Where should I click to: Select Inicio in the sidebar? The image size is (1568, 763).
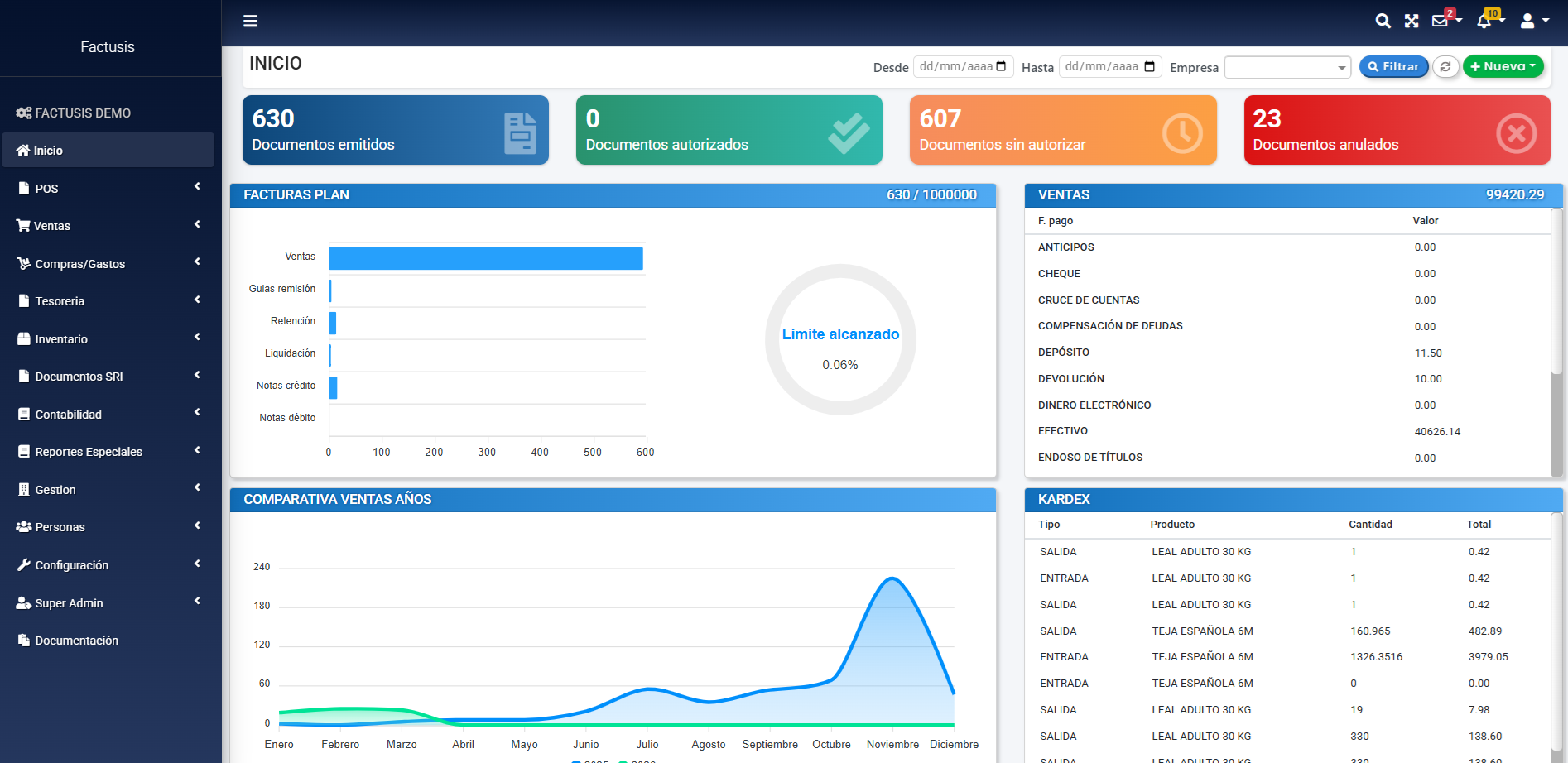tap(47, 150)
